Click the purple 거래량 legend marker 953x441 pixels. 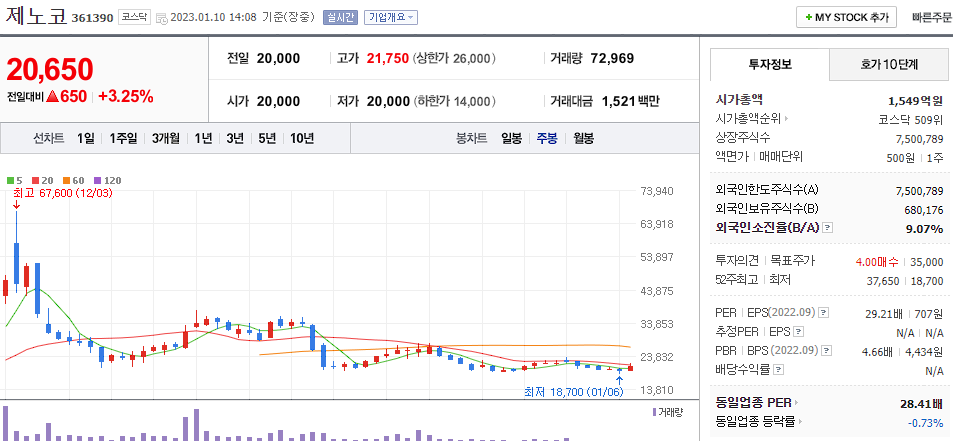tap(654, 412)
